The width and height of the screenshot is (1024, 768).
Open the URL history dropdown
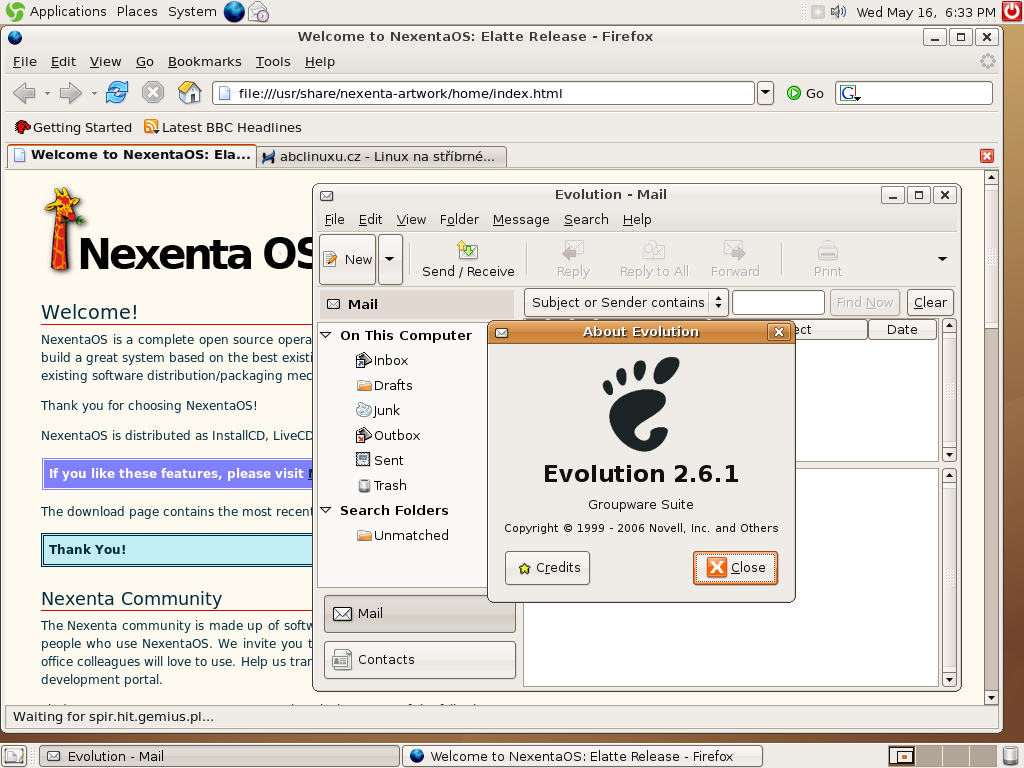[765, 93]
